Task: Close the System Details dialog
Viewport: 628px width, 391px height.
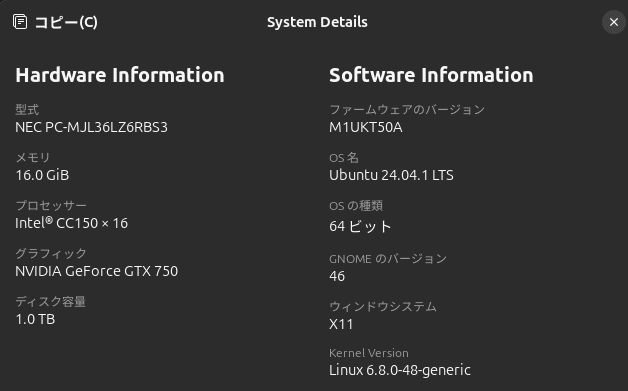Action: [614, 22]
